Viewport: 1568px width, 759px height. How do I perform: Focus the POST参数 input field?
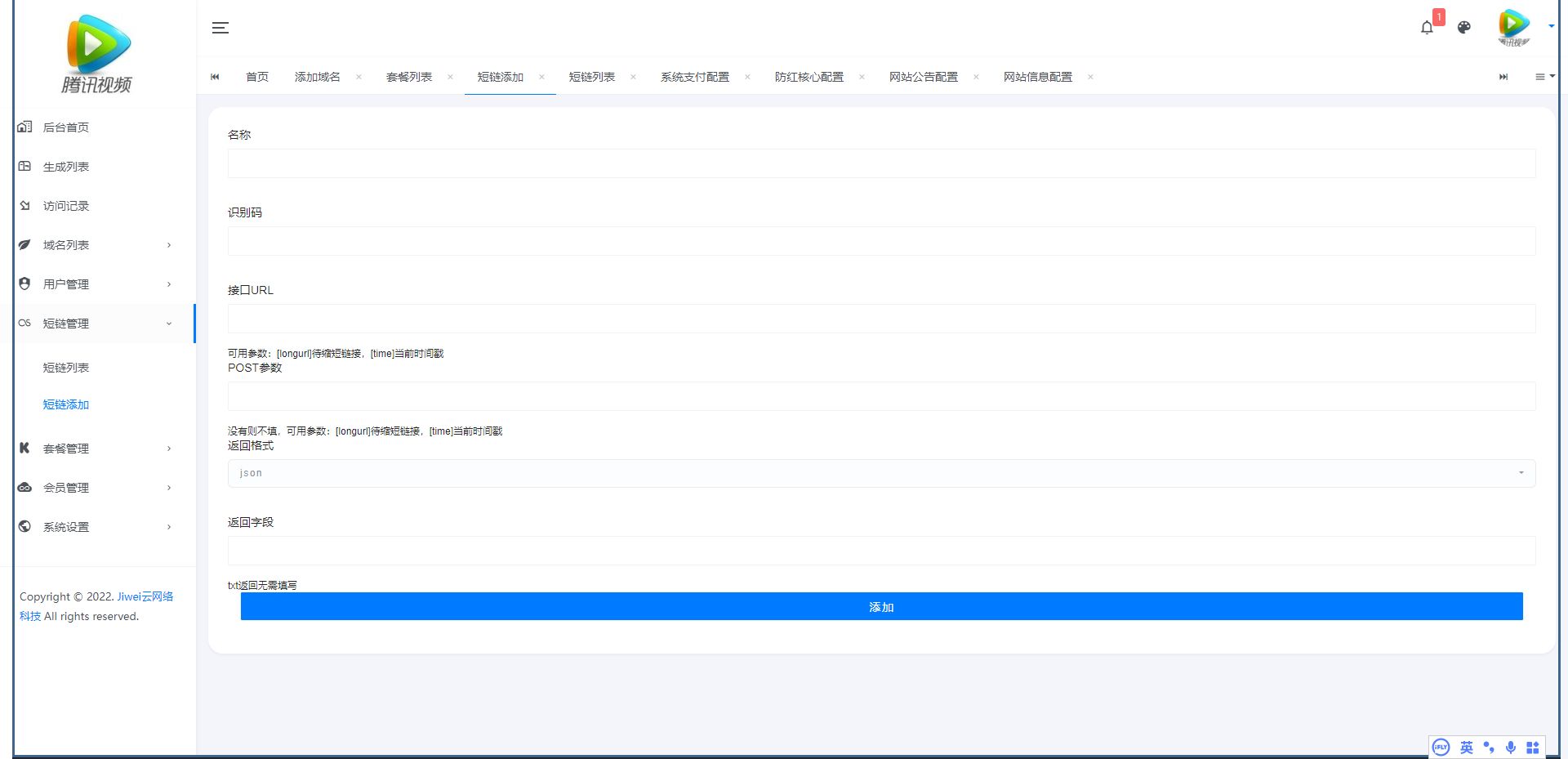click(881, 396)
